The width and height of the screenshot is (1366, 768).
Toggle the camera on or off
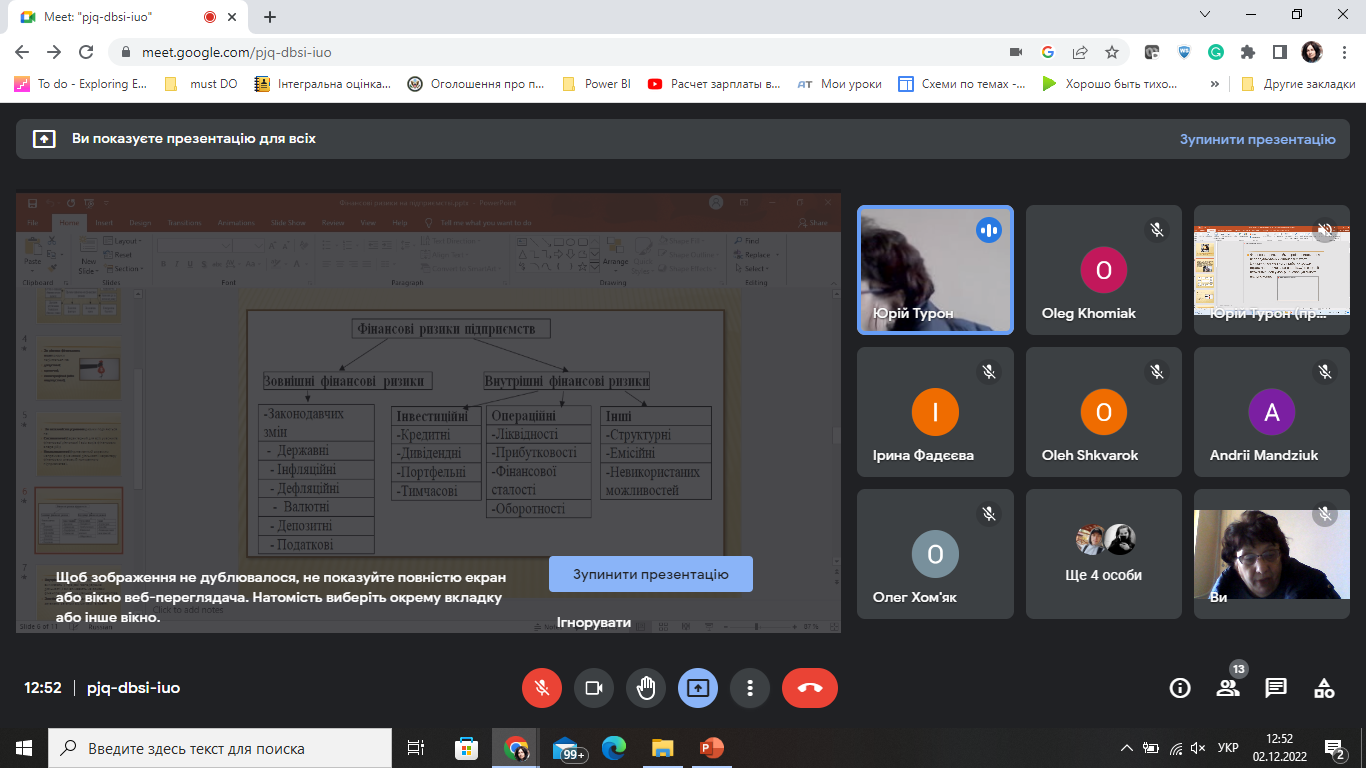[x=593, y=688]
